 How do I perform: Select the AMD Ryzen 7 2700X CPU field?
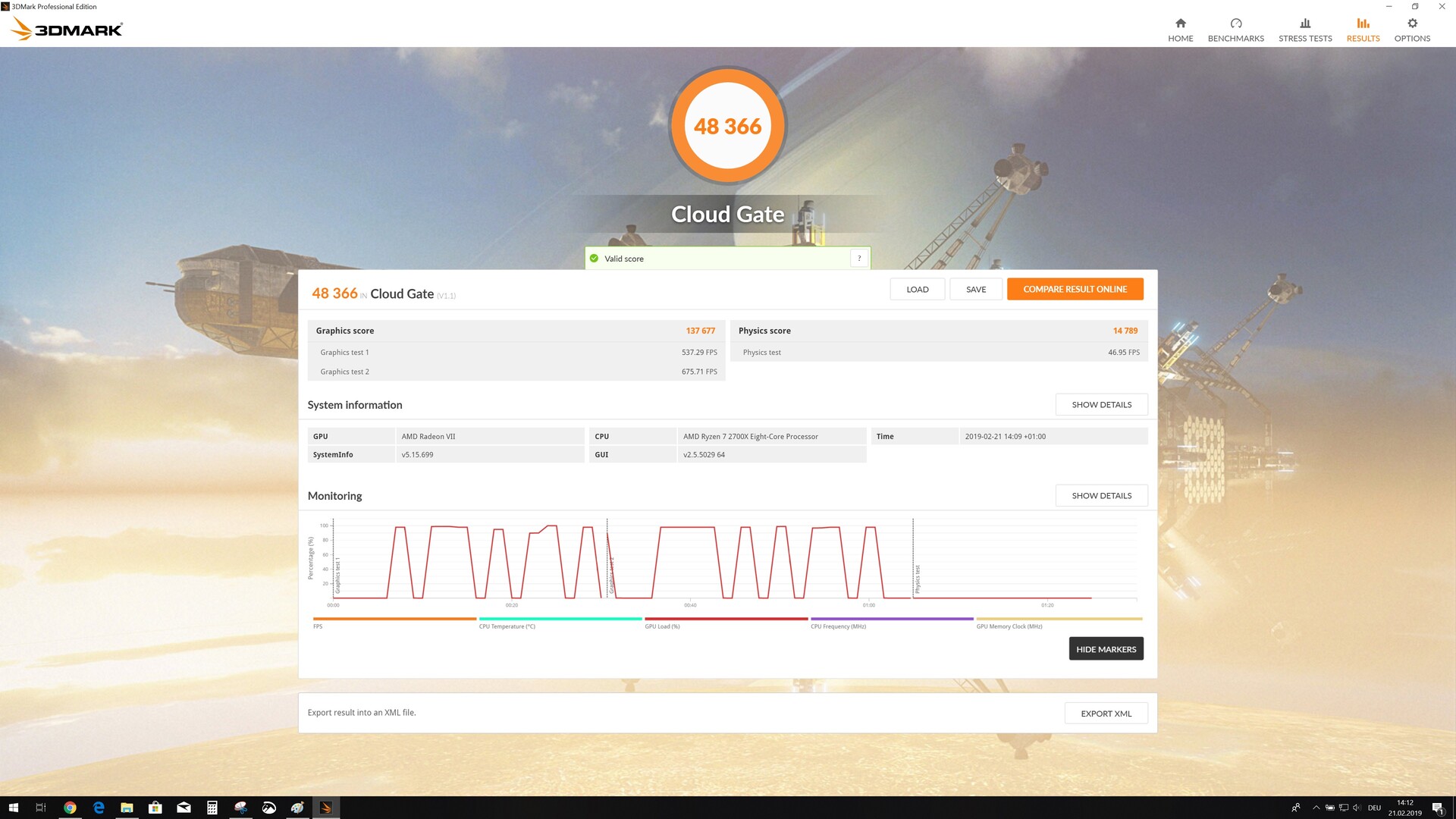coord(771,436)
